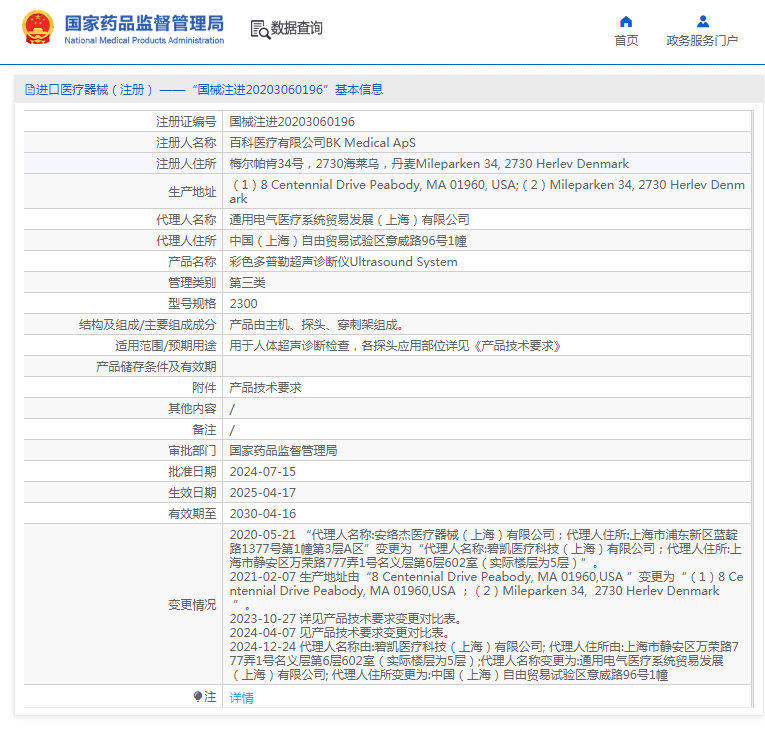This screenshot has width=765, height=729.
Task: Click the lightbulb icon beside 注
Action: [197, 697]
